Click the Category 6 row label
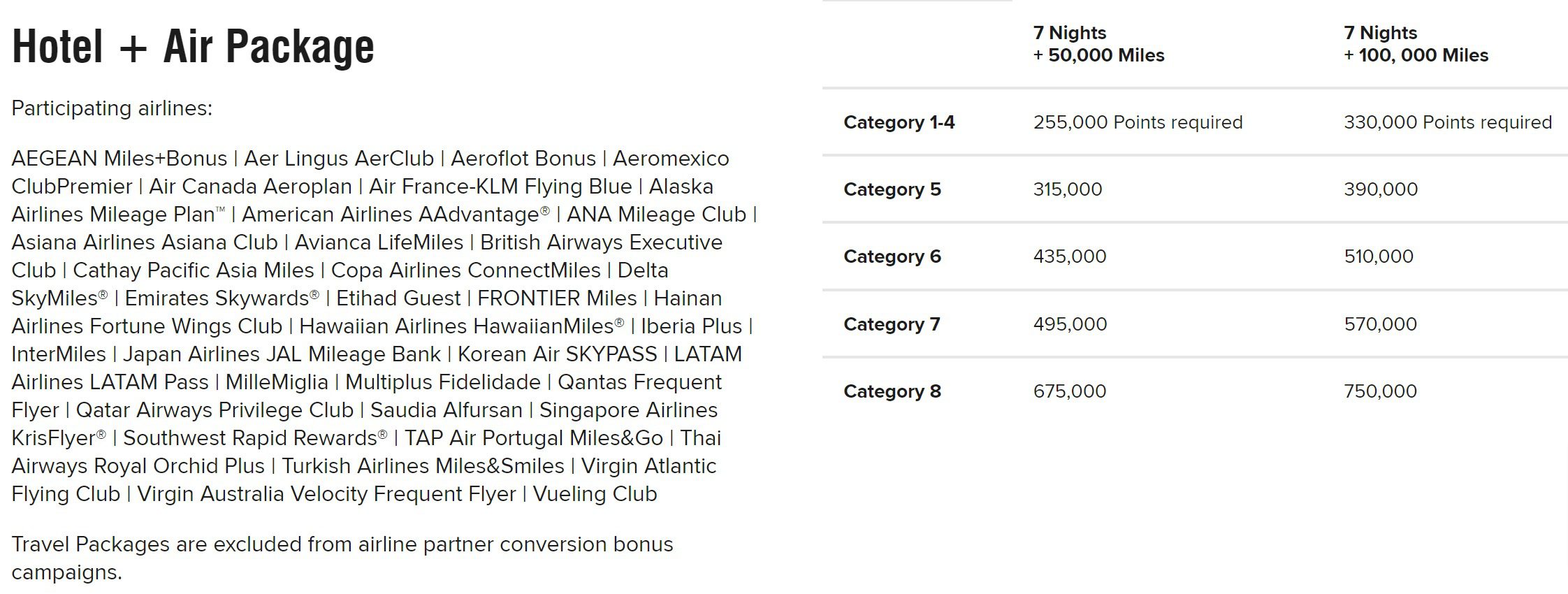 point(892,256)
